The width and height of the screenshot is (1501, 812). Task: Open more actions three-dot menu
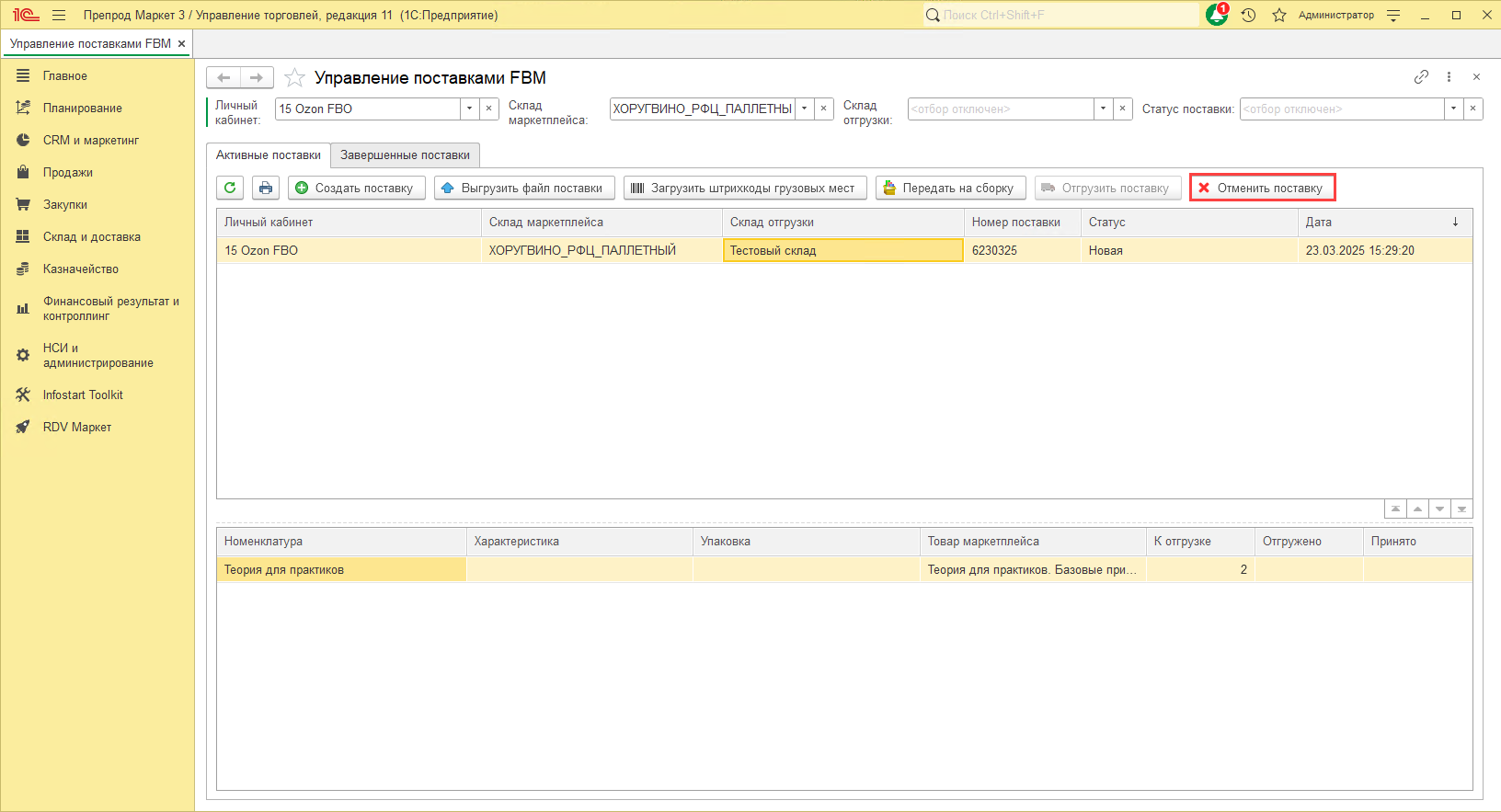point(1449,77)
